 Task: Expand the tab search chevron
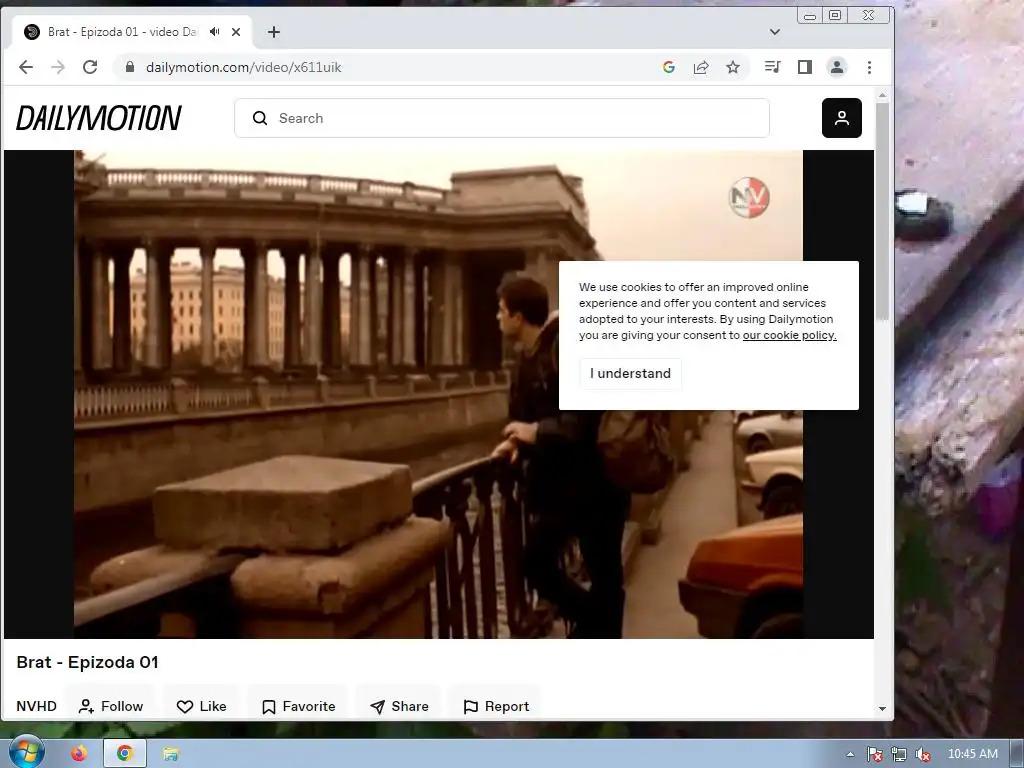(775, 31)
